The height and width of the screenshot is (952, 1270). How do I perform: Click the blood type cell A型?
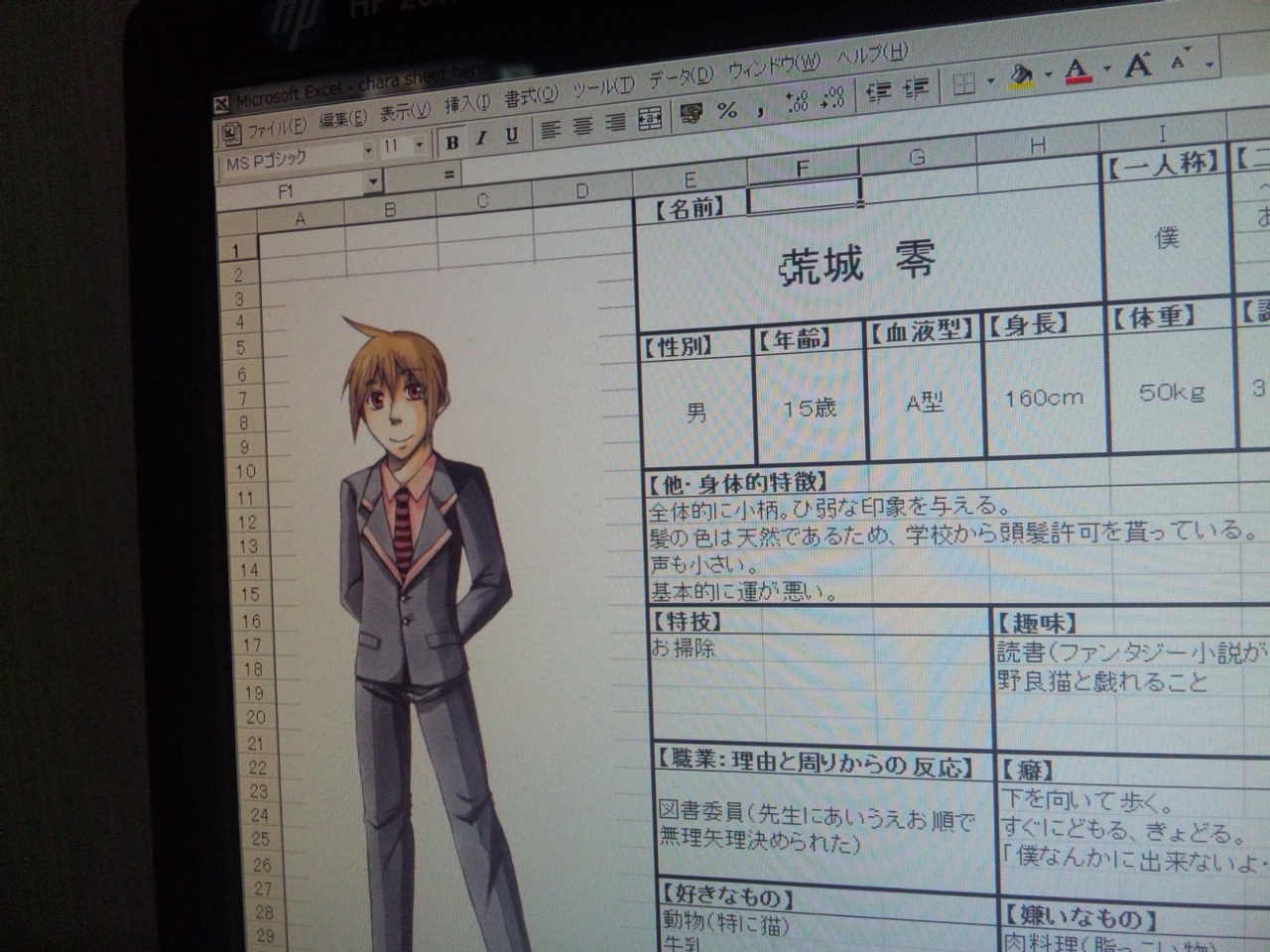pos(925,402)
